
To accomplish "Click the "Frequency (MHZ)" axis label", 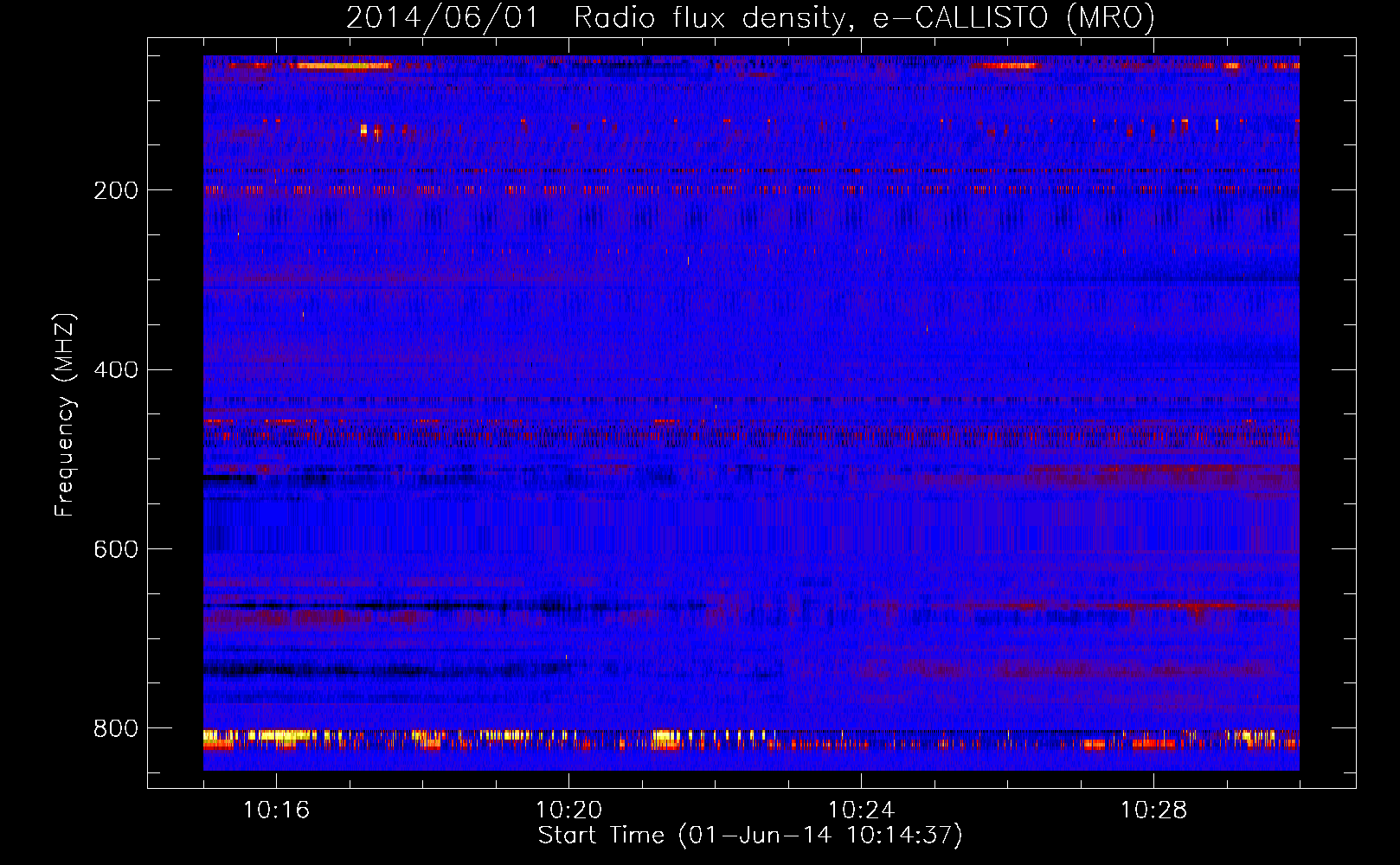I will coord(65,415).
